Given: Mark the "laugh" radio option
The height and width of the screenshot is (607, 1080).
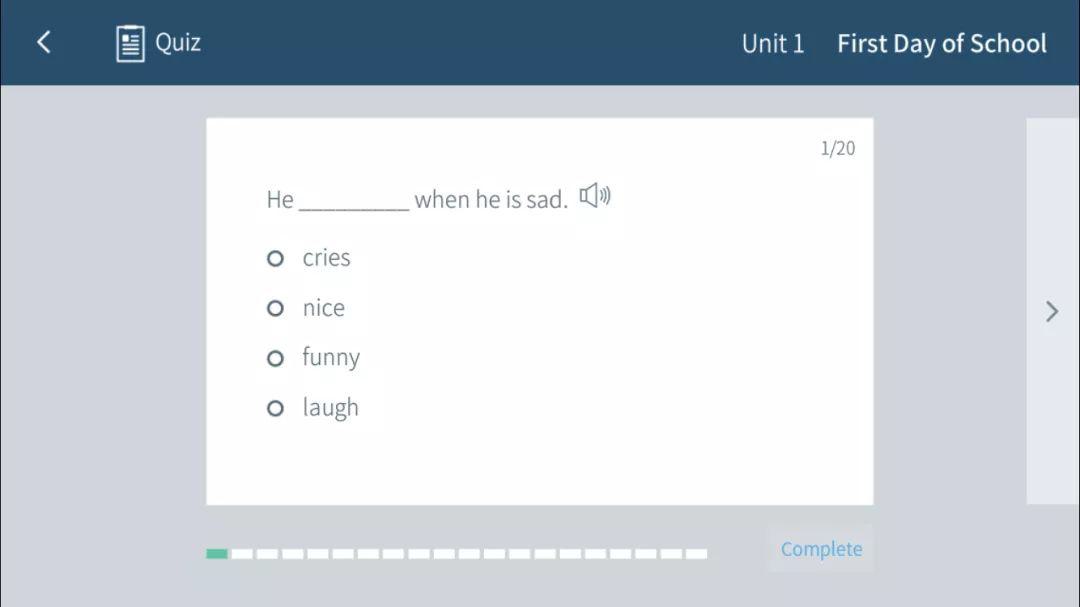Looking at the screenshot, I should 276,409.
